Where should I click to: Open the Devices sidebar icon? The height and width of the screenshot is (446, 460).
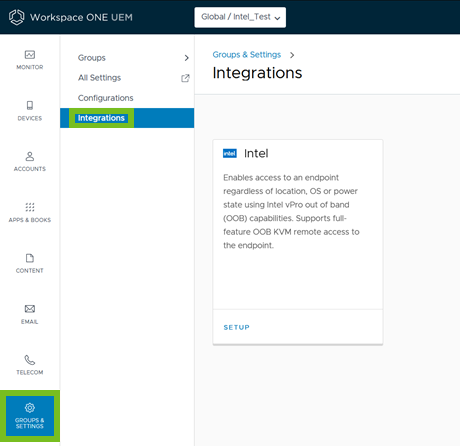pos(30,105)
